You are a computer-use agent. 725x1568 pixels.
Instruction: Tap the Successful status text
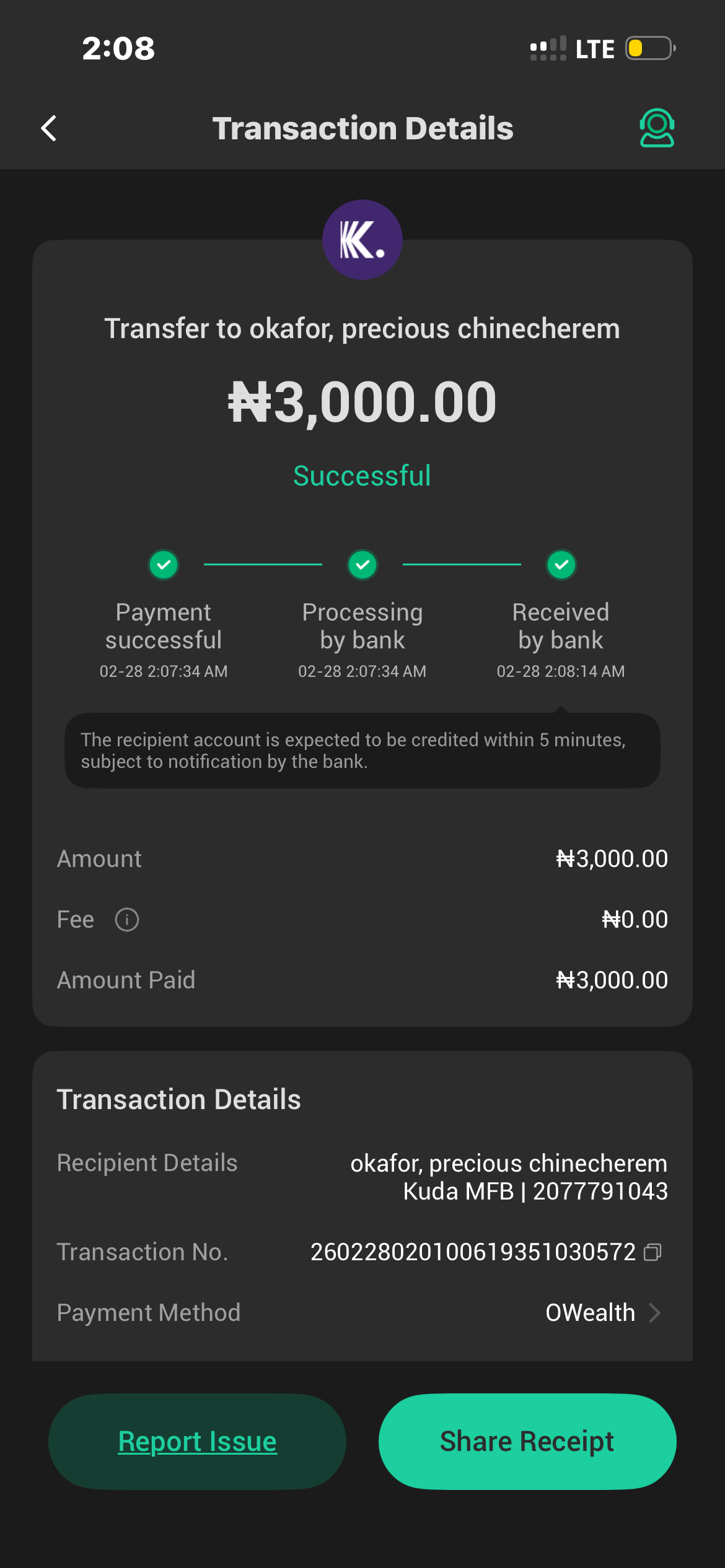pos(362,476)
